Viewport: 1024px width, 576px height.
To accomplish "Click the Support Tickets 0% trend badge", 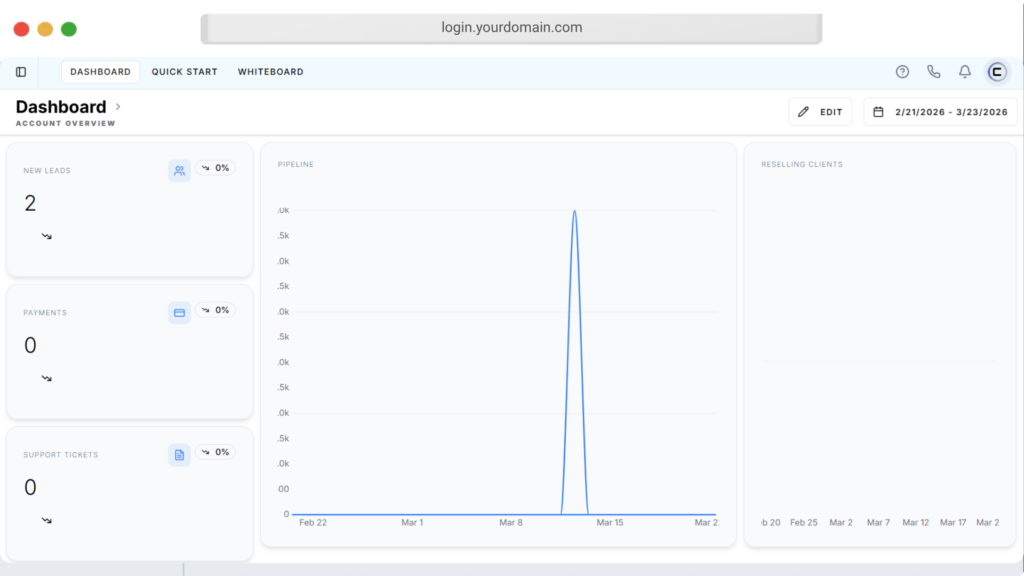I will pos(215,452).
